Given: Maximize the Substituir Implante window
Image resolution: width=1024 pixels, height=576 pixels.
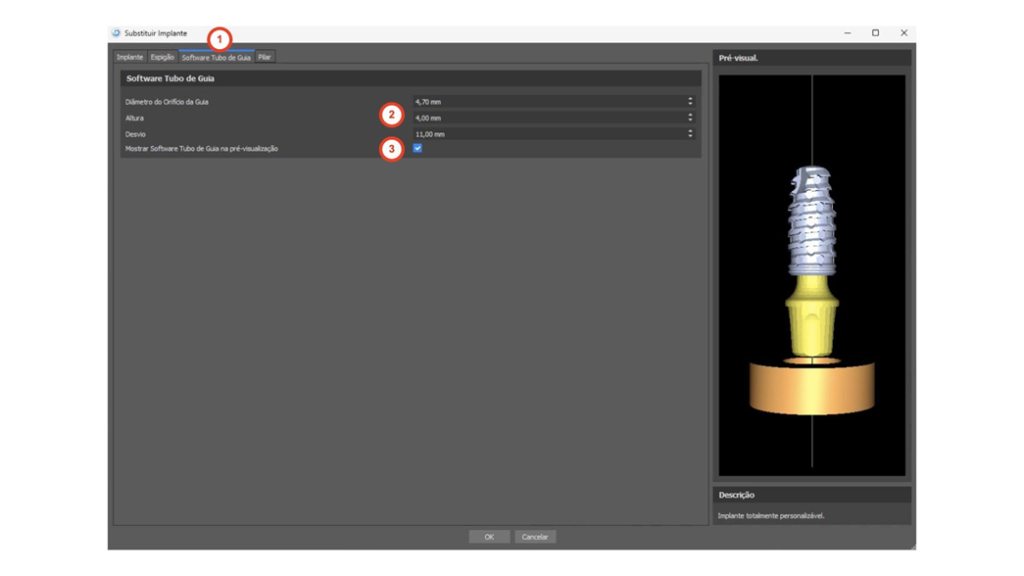Looking at the screenshot, I should [x=875, y=33].
